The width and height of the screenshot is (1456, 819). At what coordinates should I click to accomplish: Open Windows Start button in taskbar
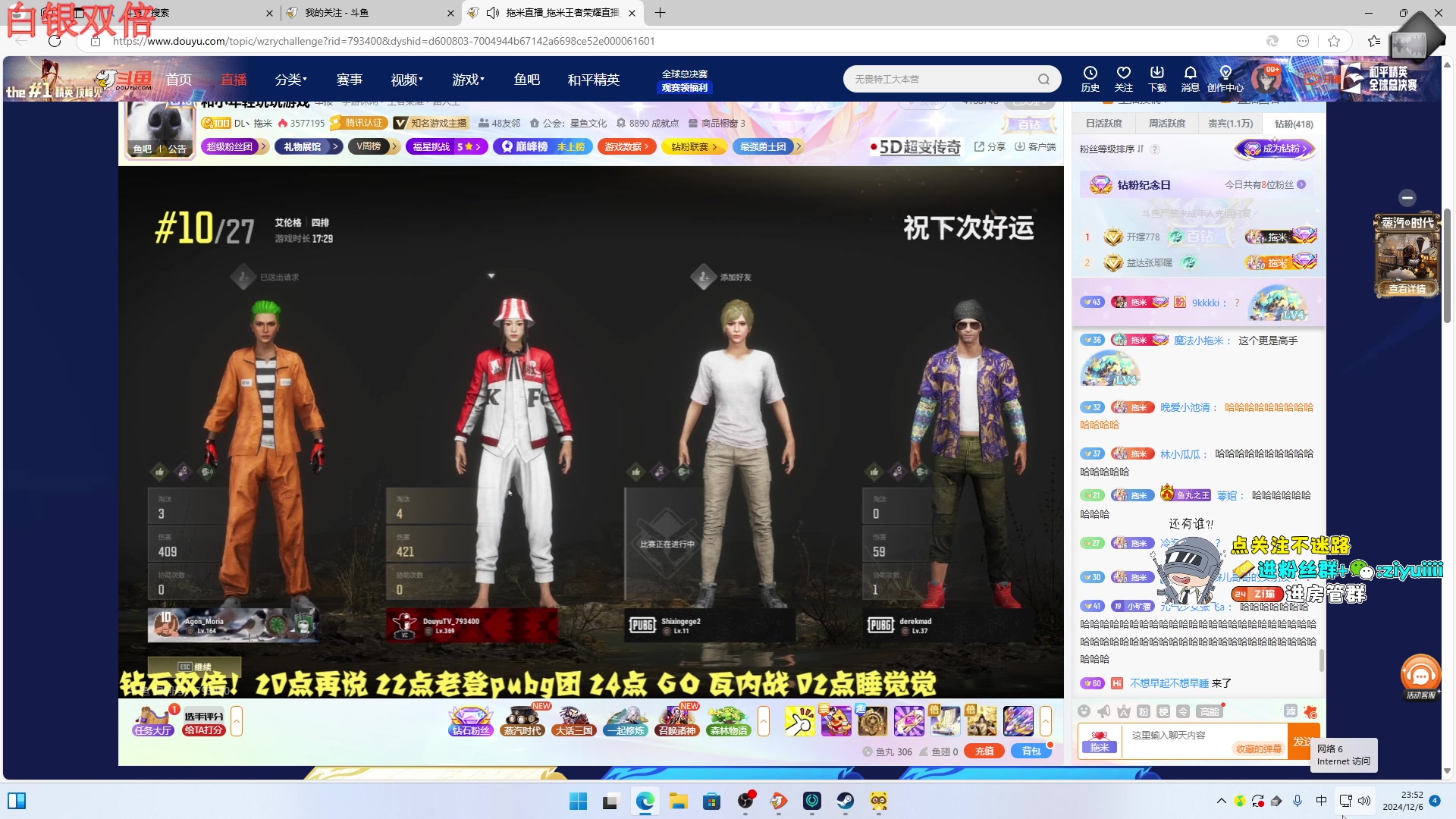578,801
